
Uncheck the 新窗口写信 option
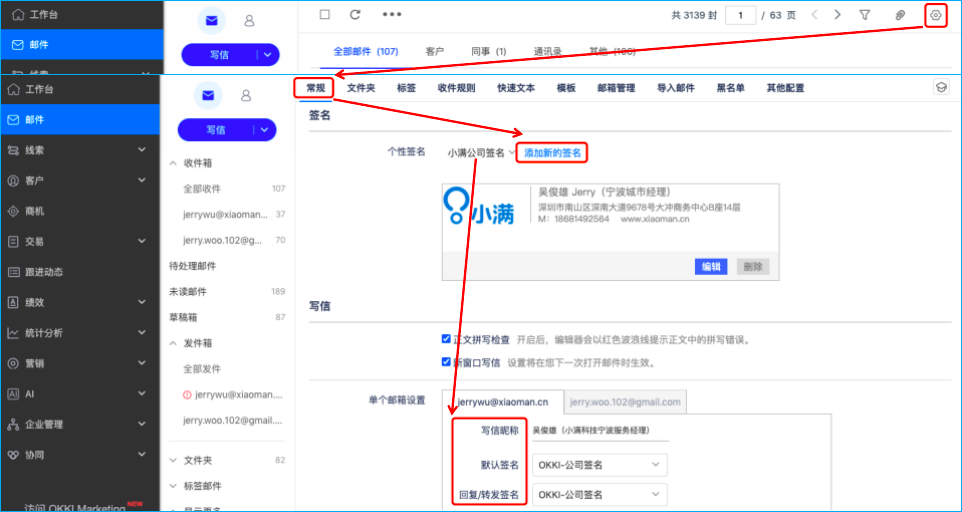click(446, 362)
